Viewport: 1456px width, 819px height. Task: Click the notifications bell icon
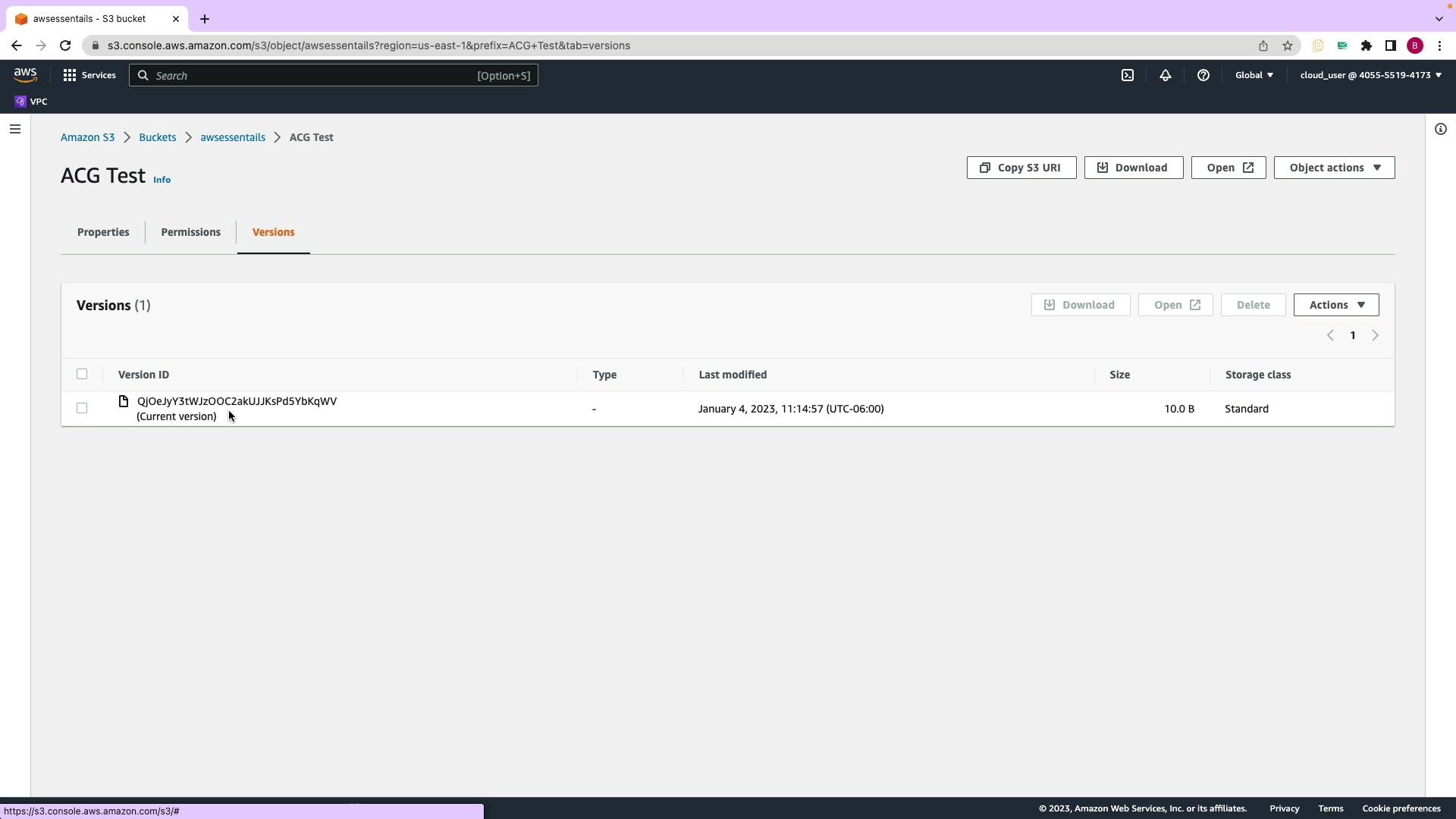(x=1166, y=75)
